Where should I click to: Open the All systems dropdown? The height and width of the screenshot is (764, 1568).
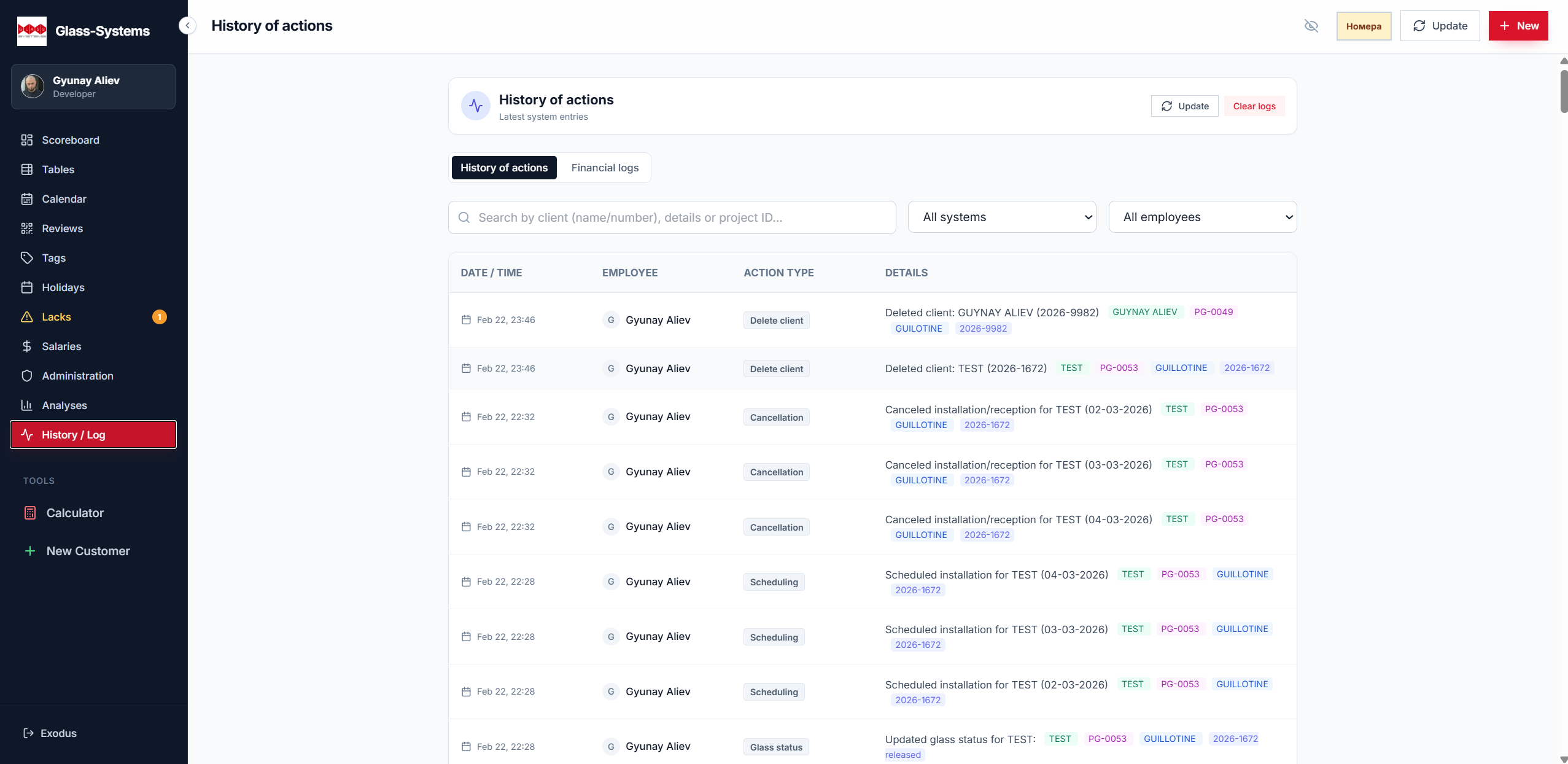[1001, 217]
